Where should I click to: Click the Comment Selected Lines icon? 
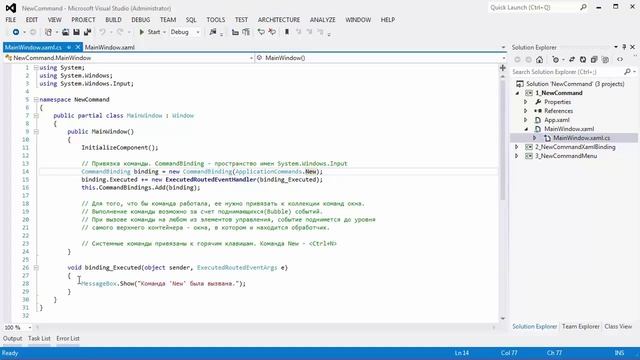[261, 32]
